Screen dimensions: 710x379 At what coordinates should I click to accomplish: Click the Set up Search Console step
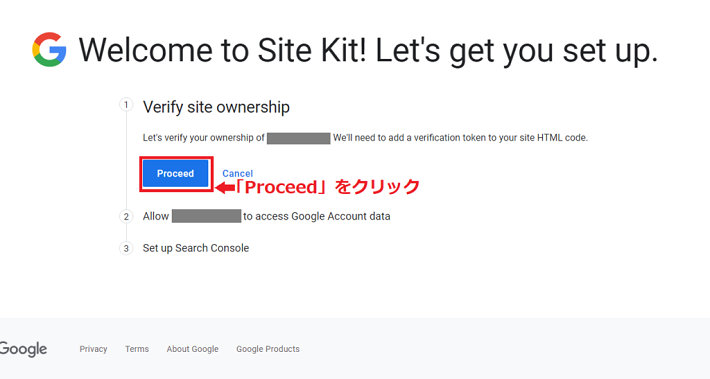(x=196, y=248)
